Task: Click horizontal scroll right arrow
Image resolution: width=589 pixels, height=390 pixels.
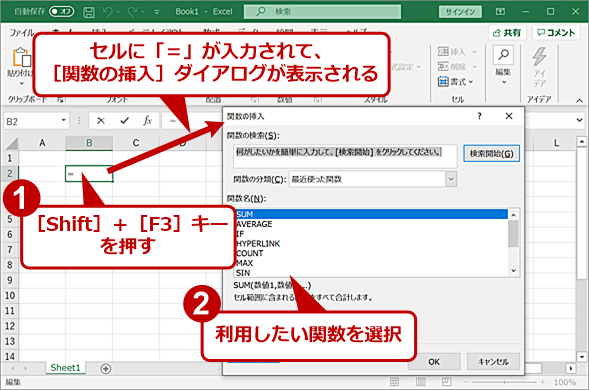Action: pos(571,369)
